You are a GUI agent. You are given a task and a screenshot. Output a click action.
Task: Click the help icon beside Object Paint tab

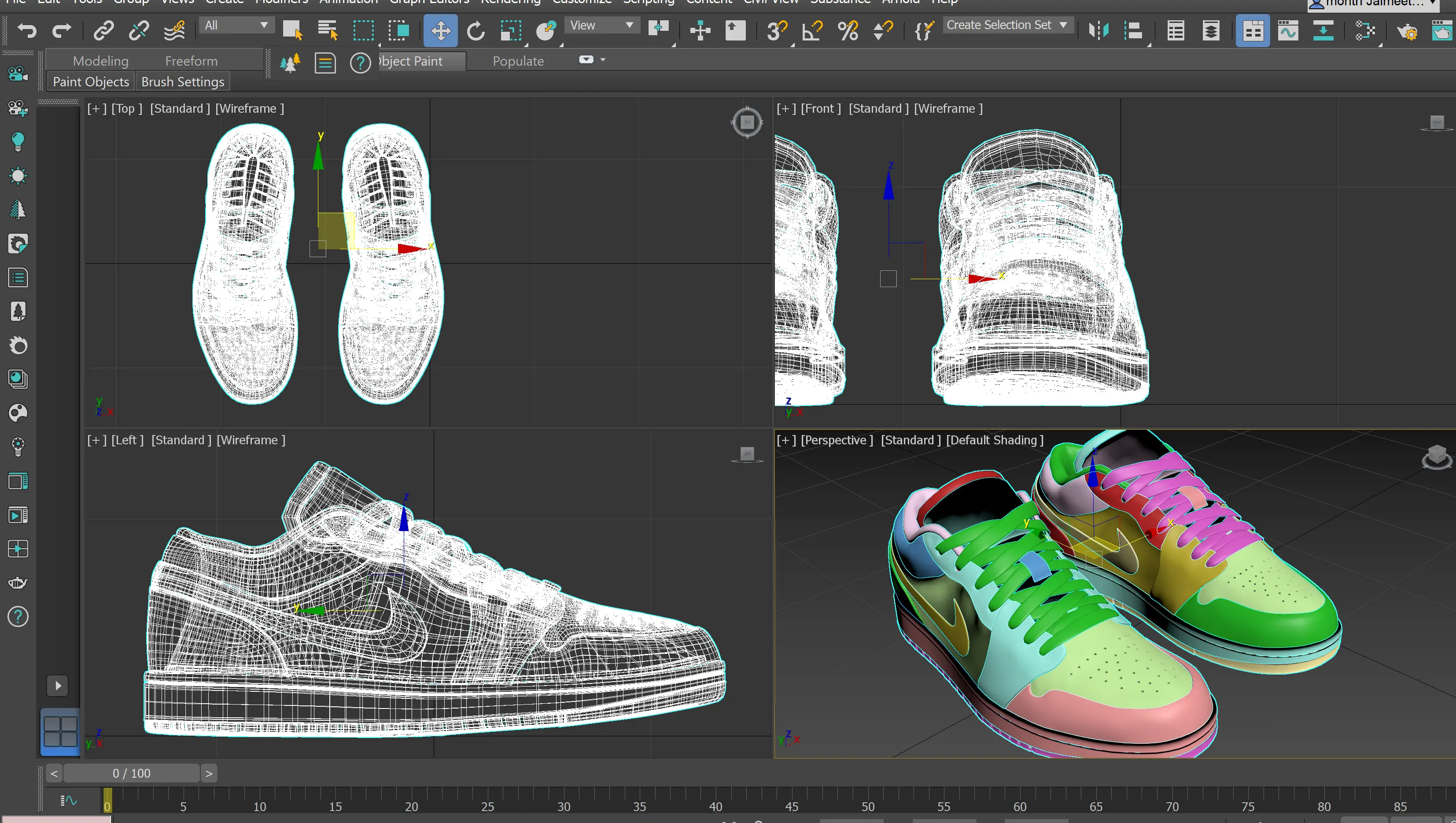(360, 63)
